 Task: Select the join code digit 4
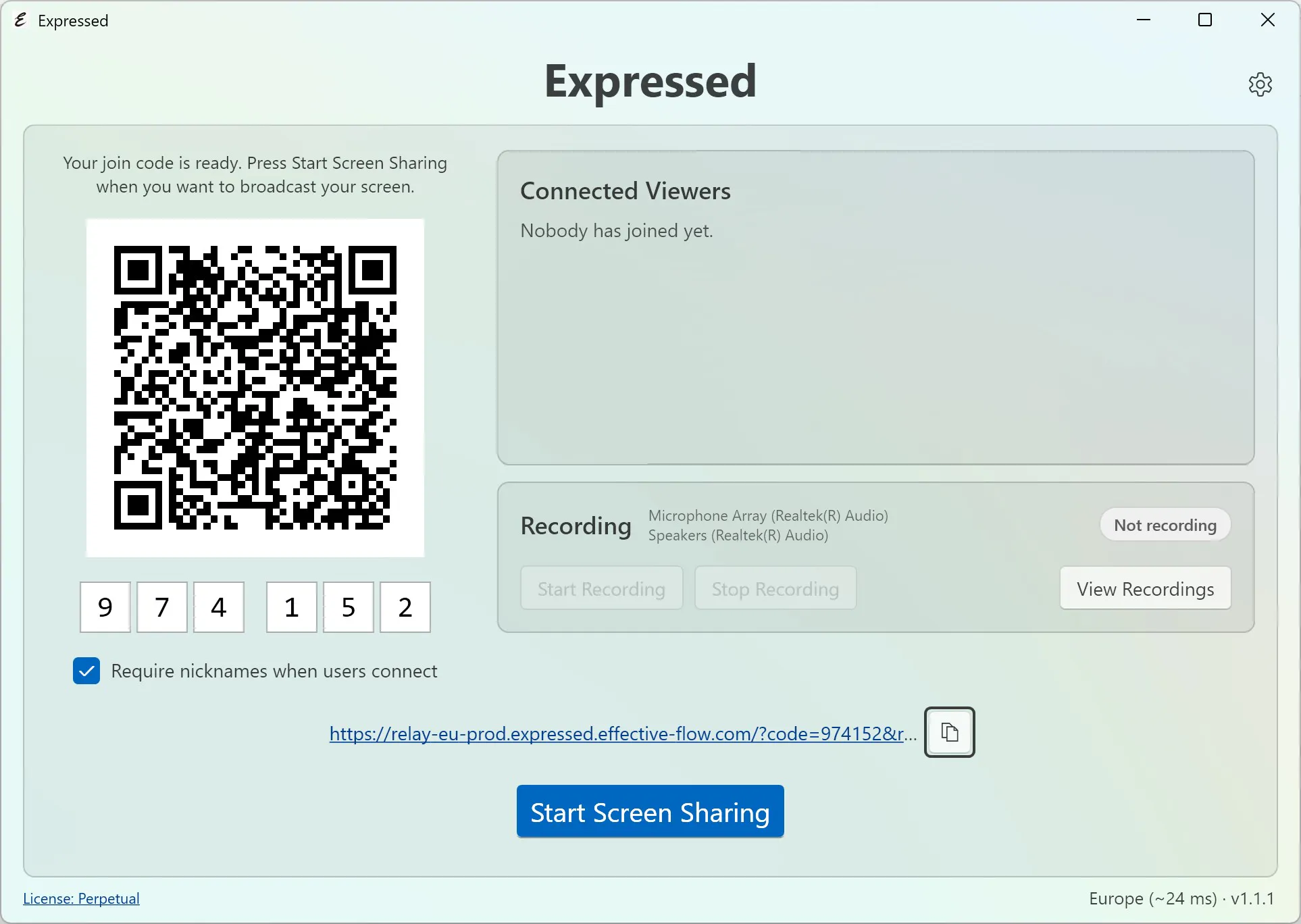218,607
